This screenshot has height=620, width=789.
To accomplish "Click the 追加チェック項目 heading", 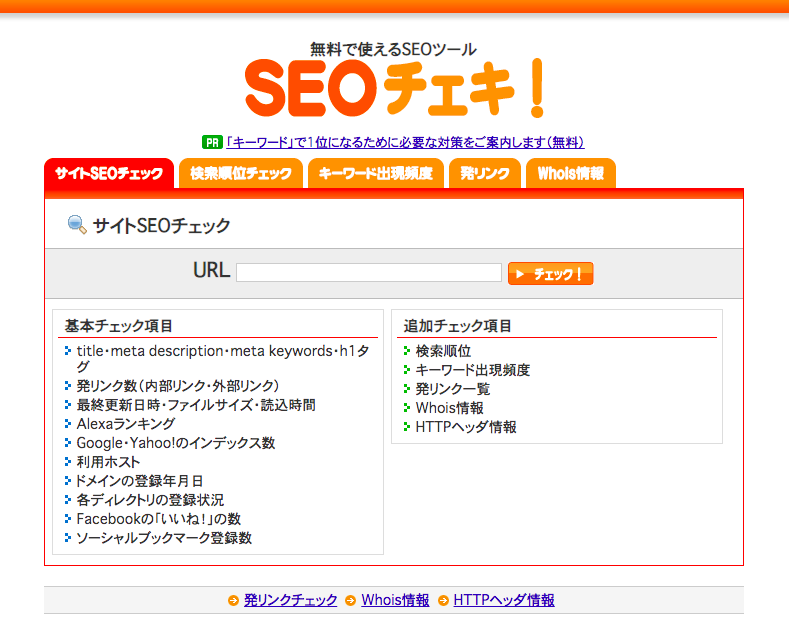I will [x=457, y=326].
